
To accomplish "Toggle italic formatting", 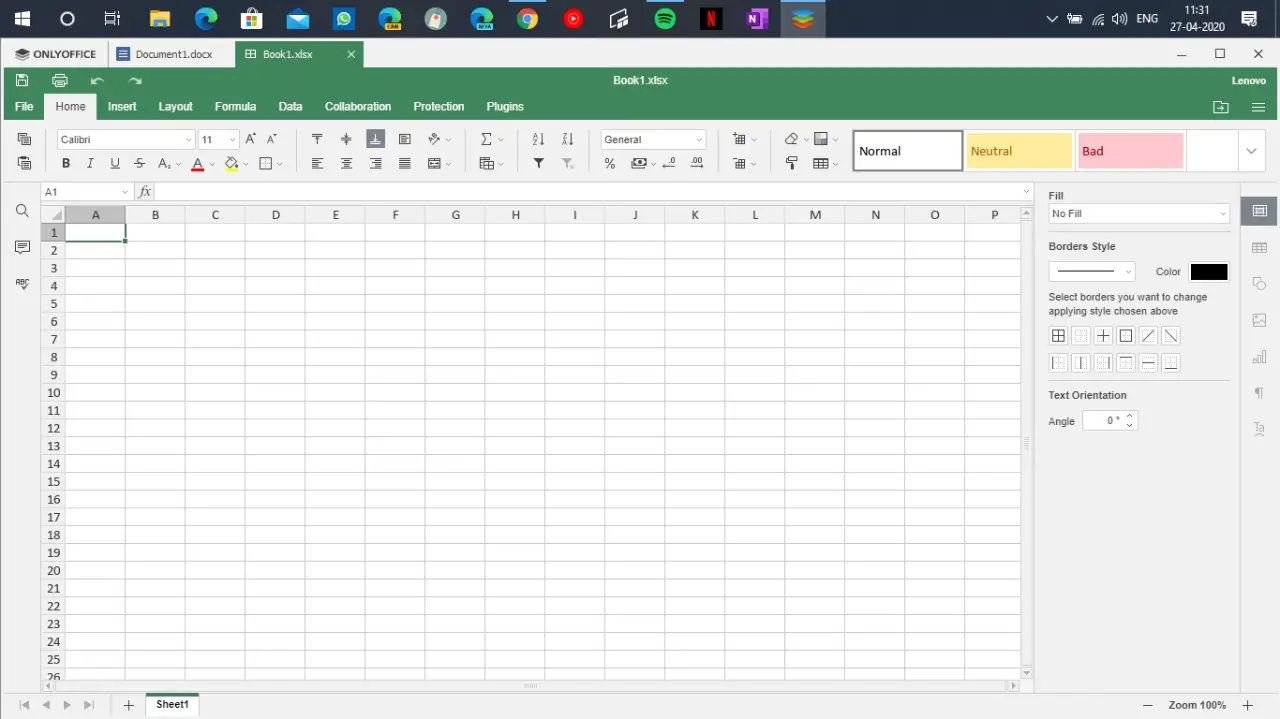I will tap(90, 163).
